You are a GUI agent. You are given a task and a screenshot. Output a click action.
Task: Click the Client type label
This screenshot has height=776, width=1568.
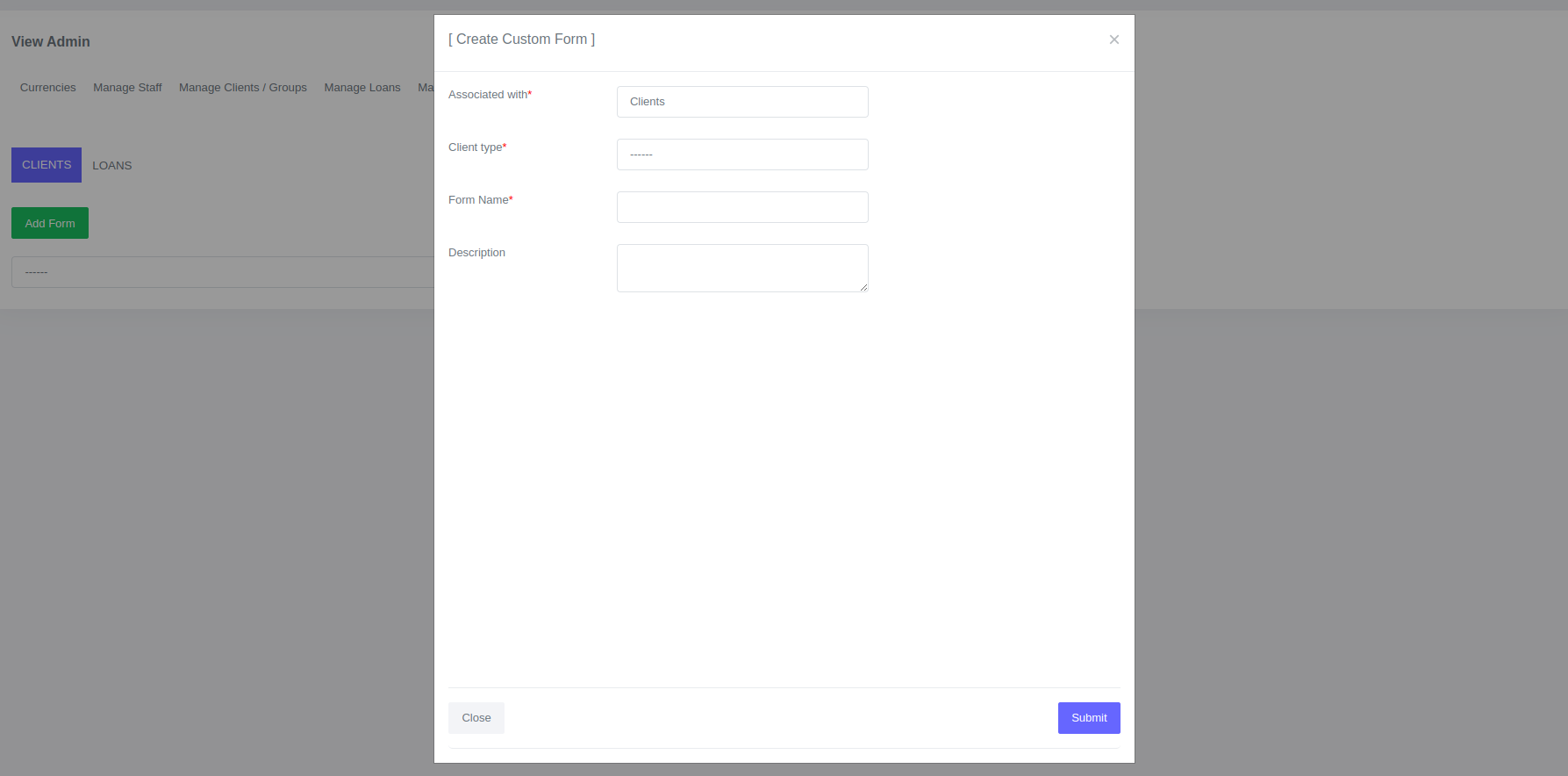coord(476,147)
